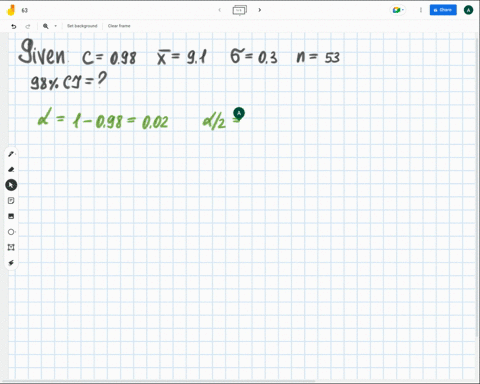
Task: Add a sticky note
Action: click(11, 201)
